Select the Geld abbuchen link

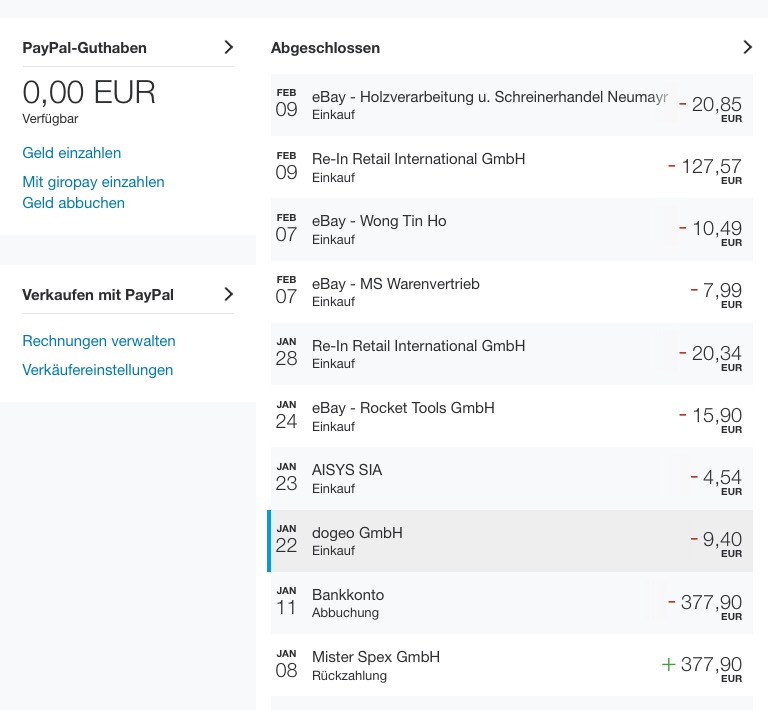(74, 203)
